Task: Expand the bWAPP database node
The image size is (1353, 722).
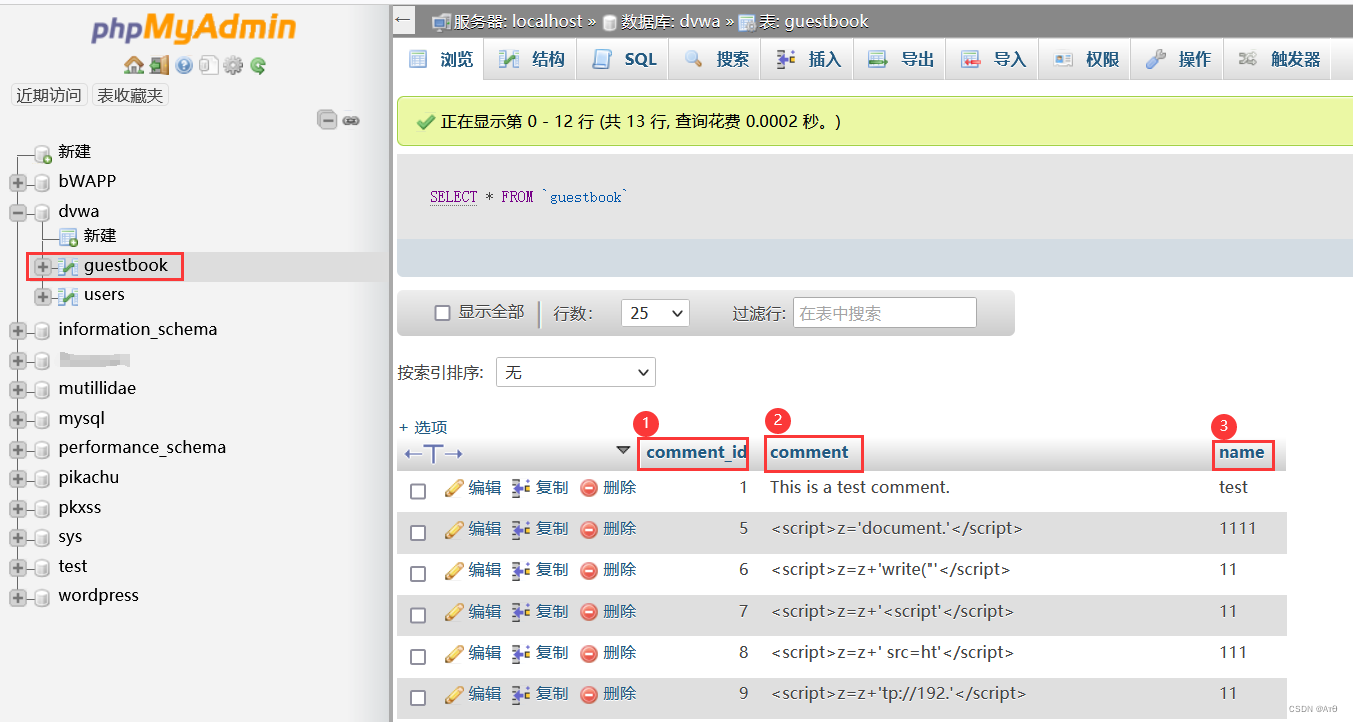Action: tap(18, 183)
